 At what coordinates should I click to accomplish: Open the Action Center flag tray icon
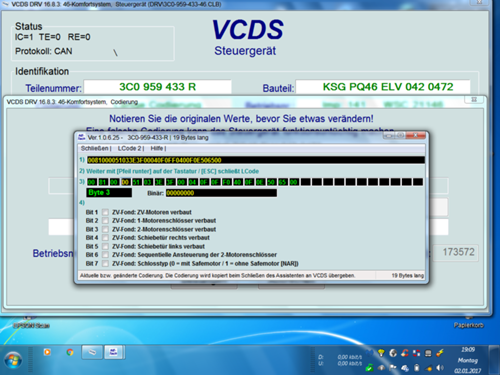coord(393,368)
